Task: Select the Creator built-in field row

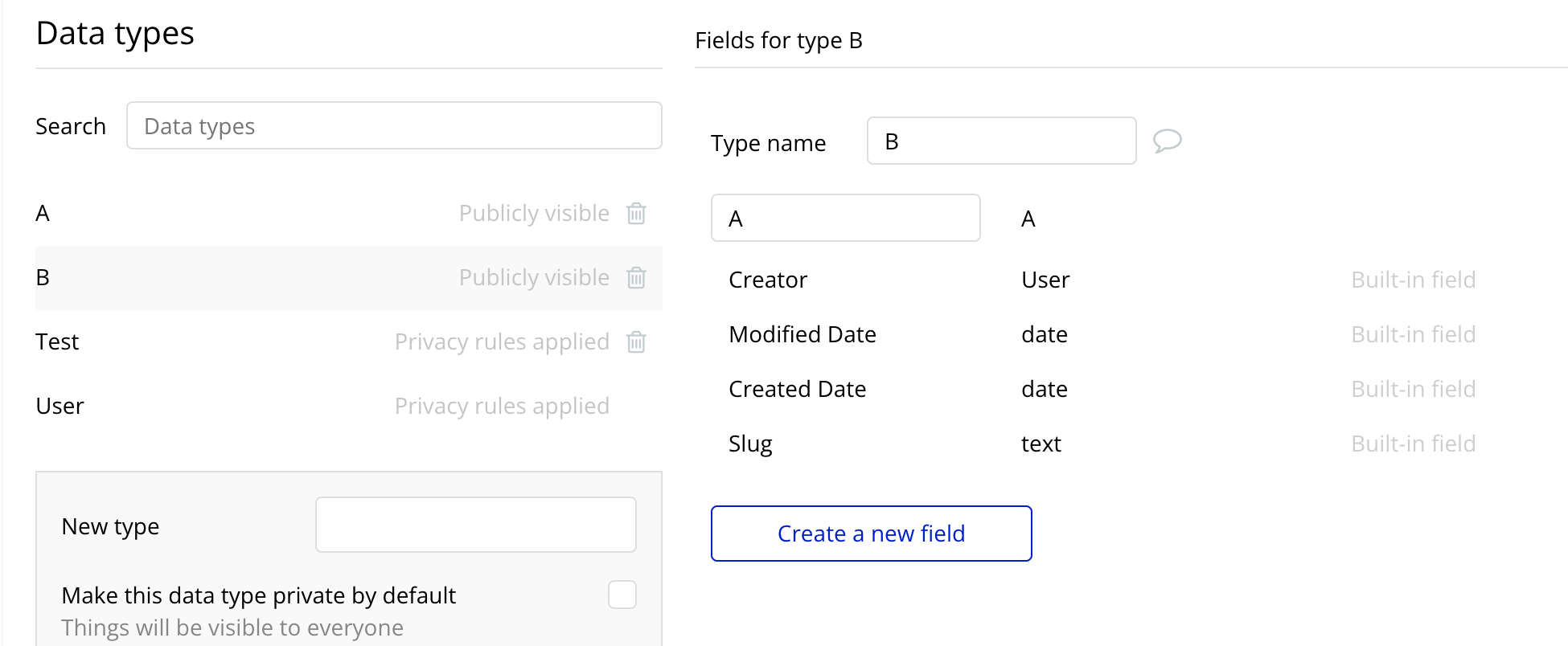Action: point(768,280)
